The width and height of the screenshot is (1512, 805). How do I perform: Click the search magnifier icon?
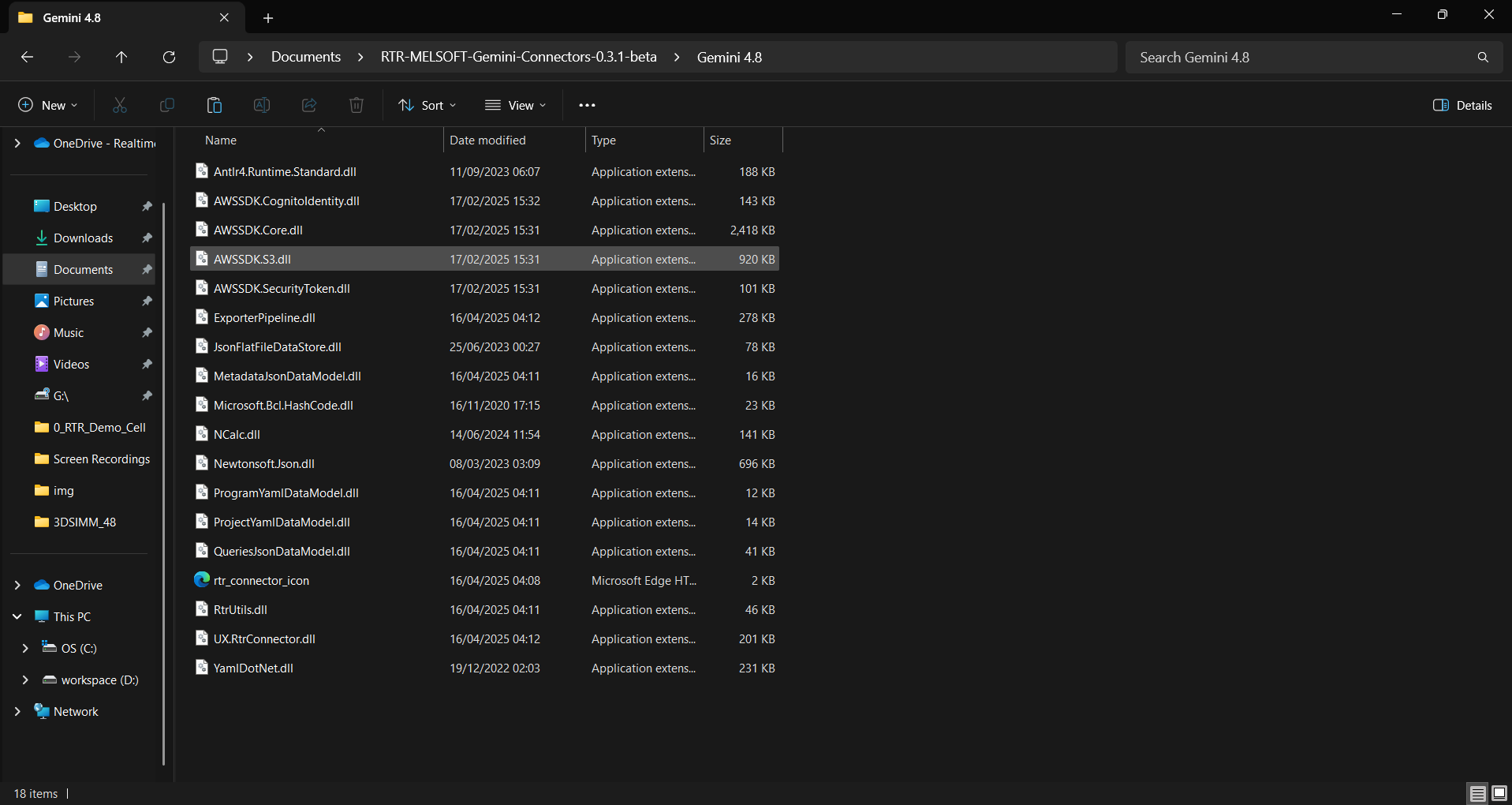point(1483,57)
